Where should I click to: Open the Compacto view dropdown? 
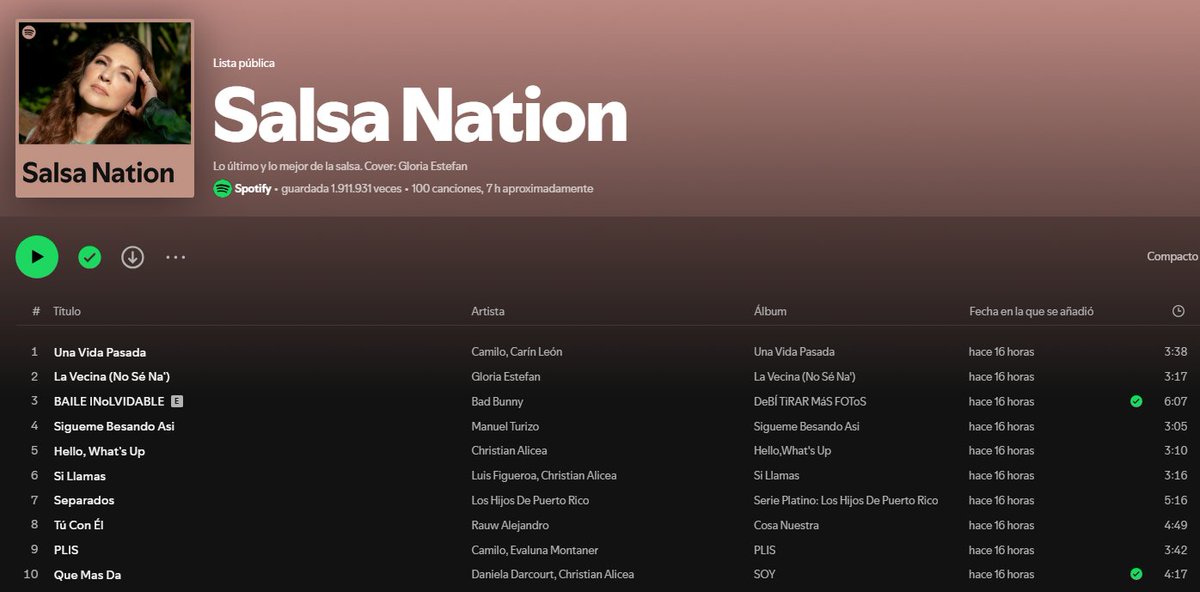1172,257
